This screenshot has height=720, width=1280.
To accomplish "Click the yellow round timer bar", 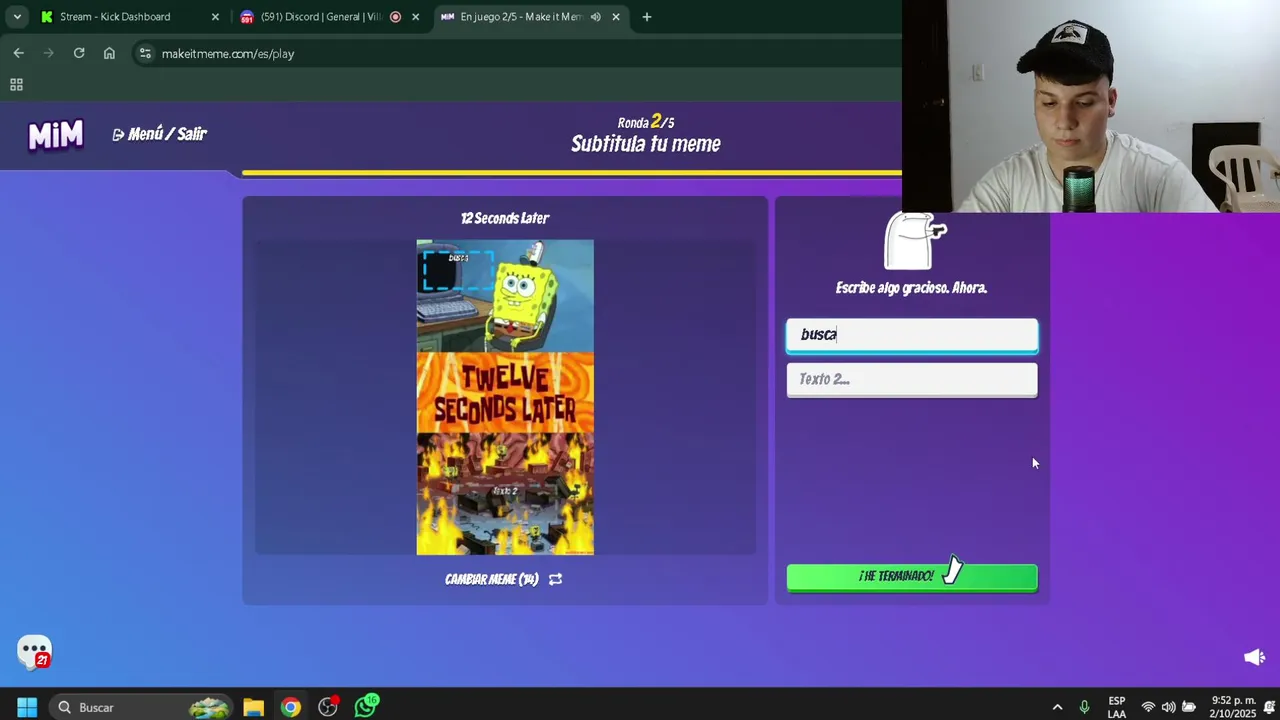I will [572, 173].
